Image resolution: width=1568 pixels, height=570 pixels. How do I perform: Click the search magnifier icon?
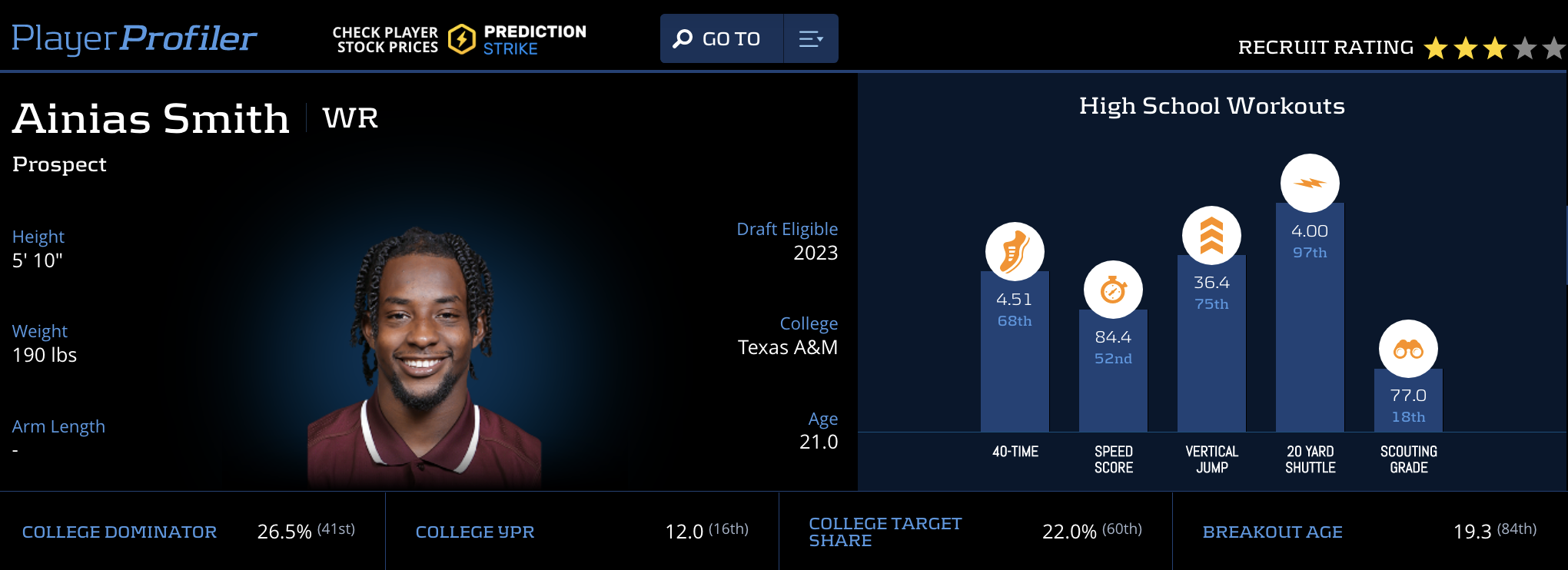[x=683, y=38]
